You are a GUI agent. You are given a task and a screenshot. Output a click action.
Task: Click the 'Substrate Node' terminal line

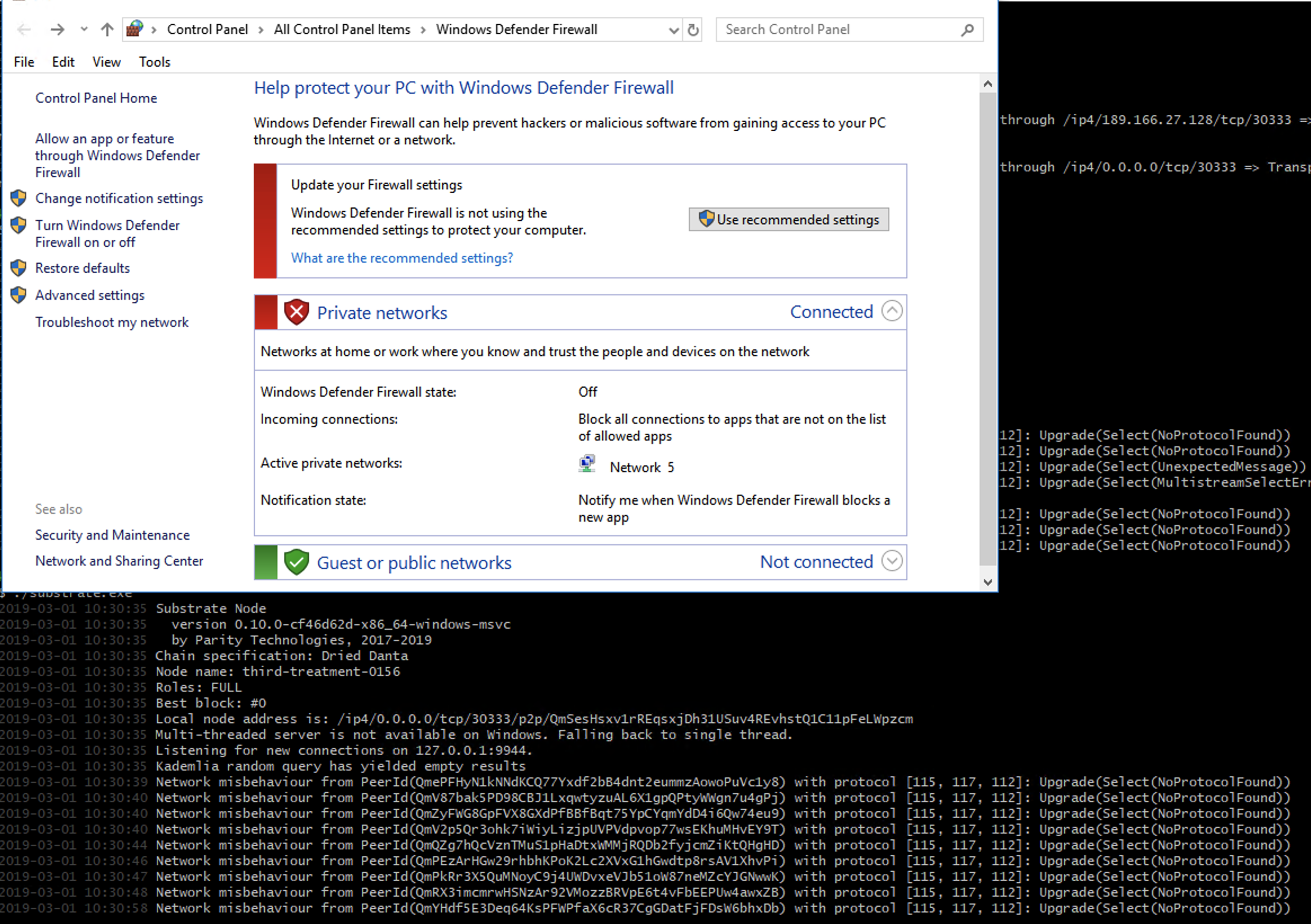pyautogui.click(x=211, y=608)
